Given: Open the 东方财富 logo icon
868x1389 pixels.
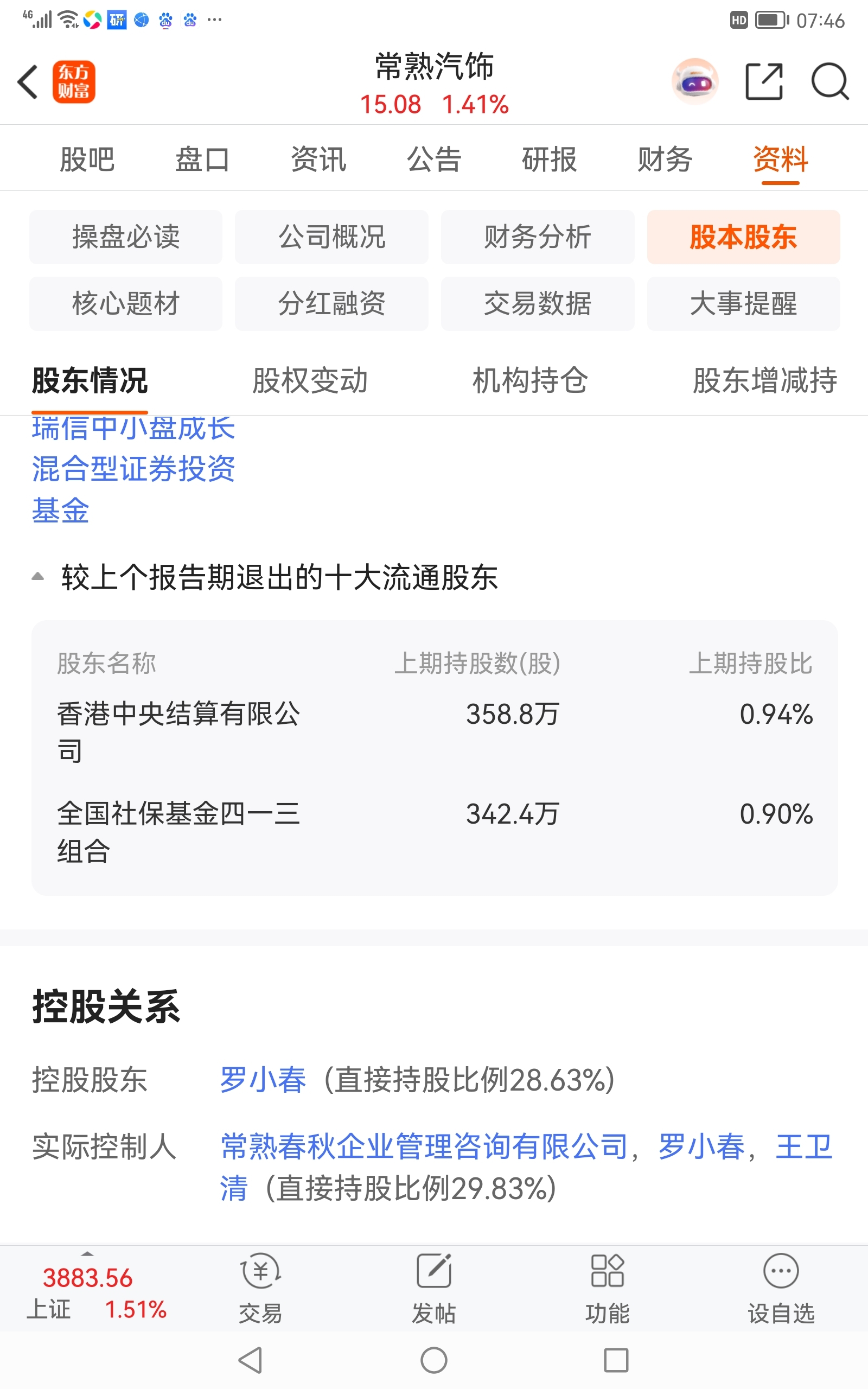Looking at the screenshot, I should 73,81.
